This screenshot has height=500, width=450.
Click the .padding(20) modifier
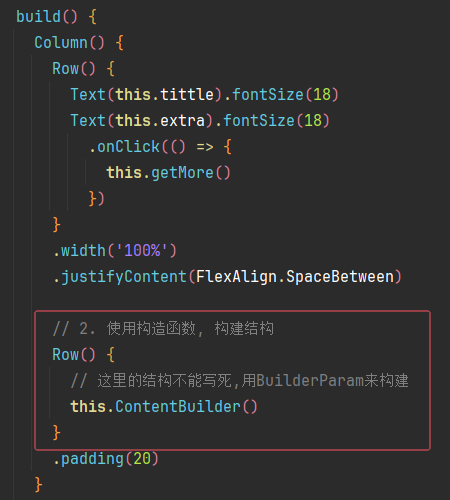105,459
